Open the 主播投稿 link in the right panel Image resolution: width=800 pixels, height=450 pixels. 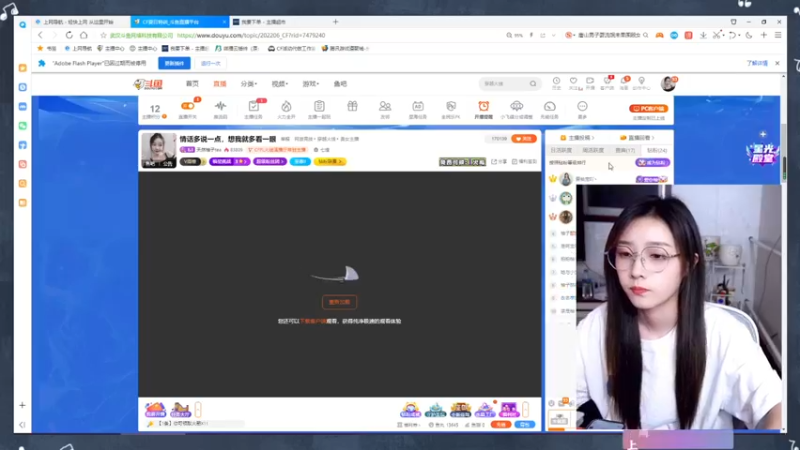(x=577, y=138)
